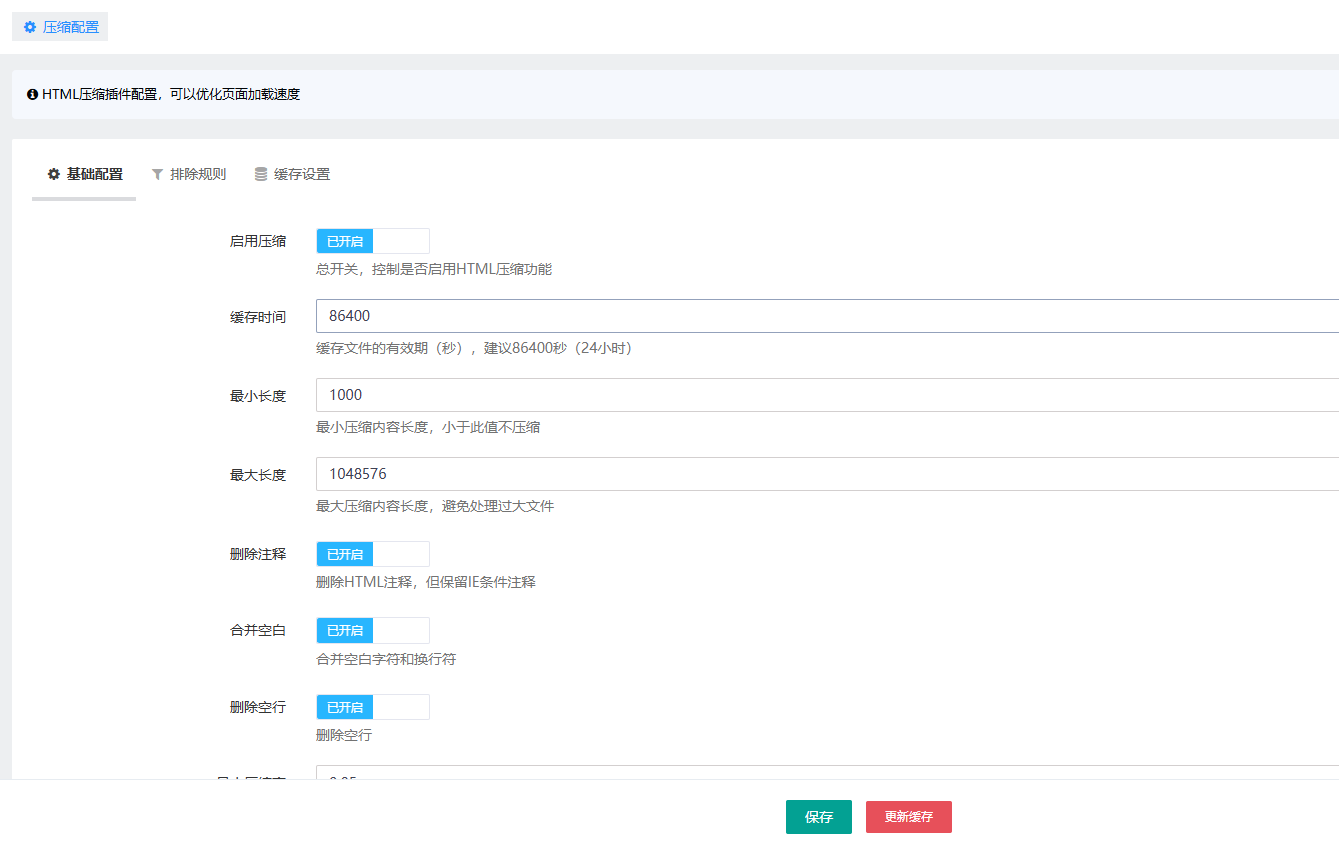
Task: Click the 删除注释 label
Action: [258, 554]
